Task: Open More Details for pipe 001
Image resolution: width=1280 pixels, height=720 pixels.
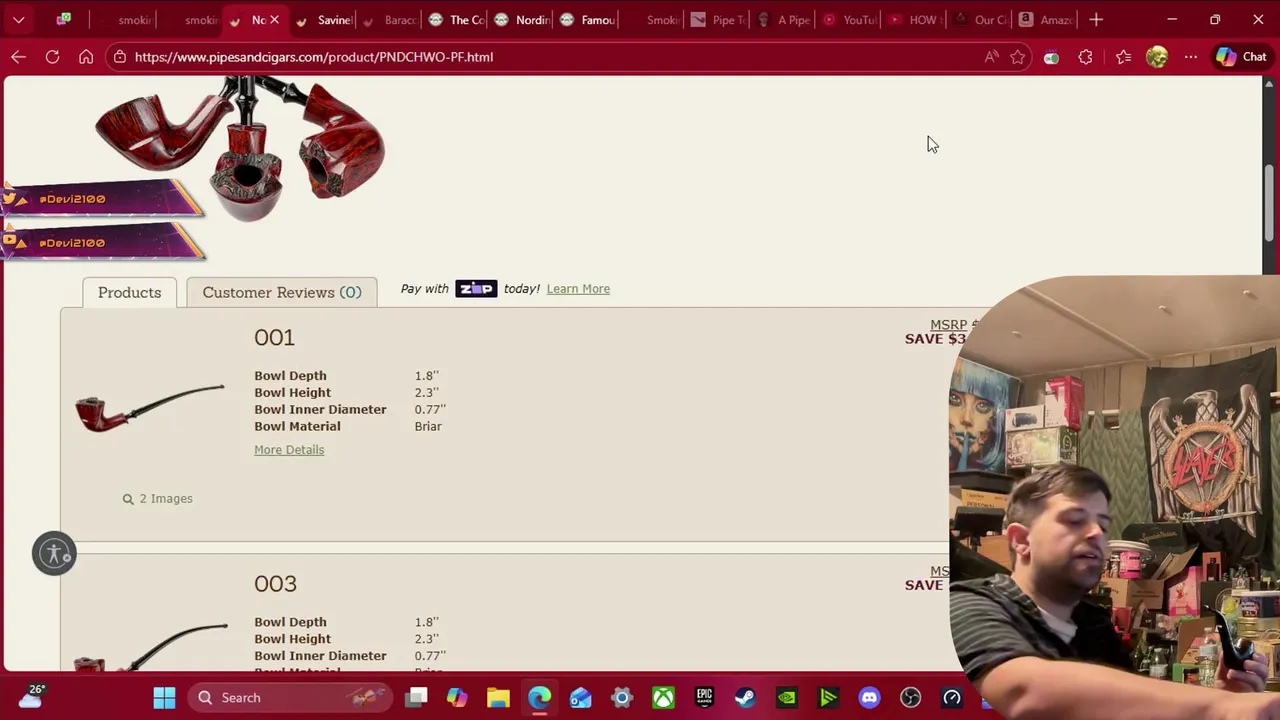Action: coord(289,450)
